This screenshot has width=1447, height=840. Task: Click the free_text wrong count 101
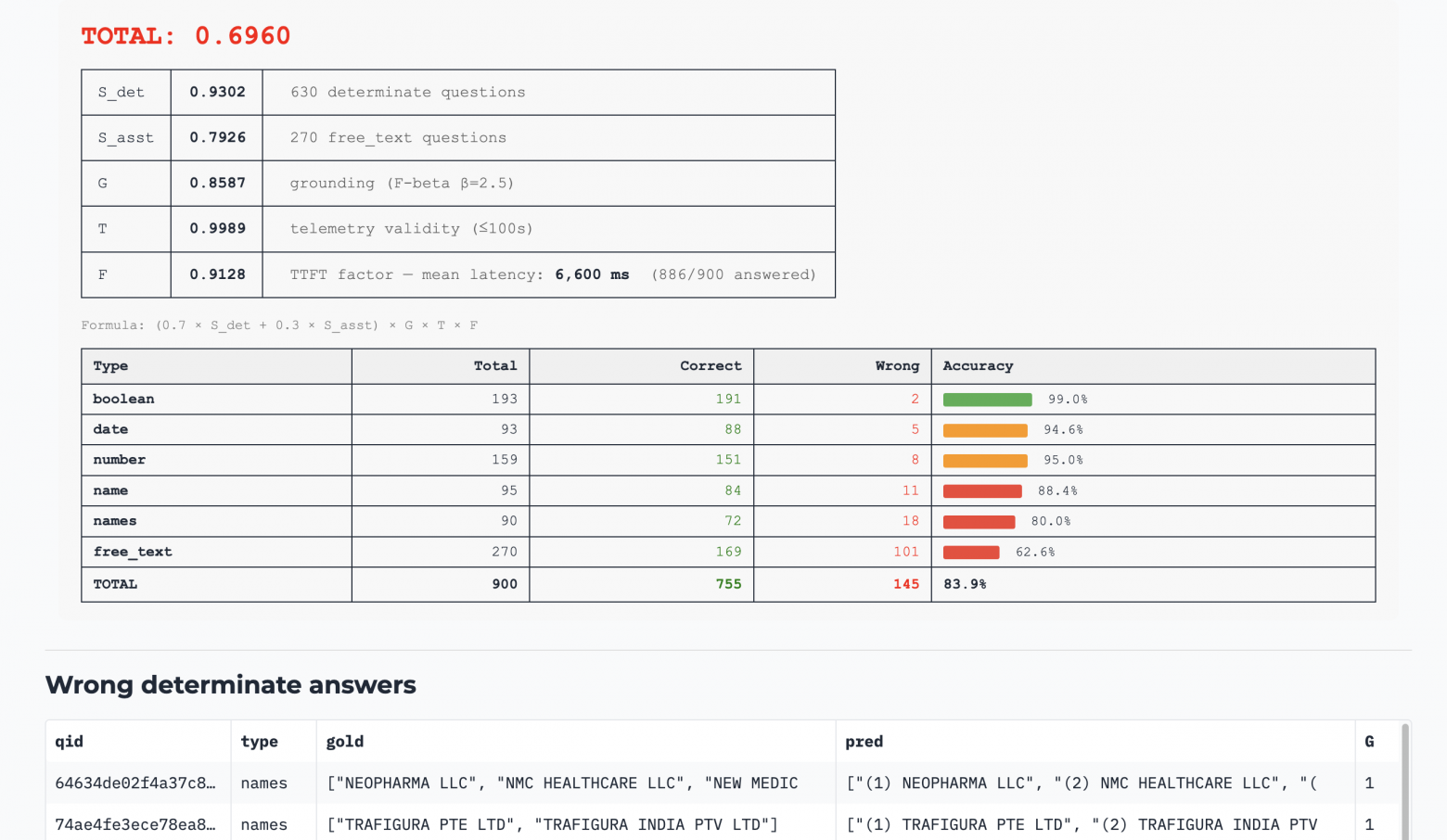point(906,552)
